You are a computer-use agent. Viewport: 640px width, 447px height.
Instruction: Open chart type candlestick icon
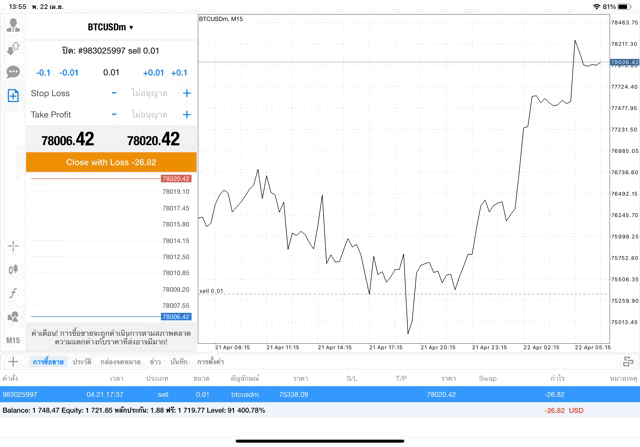[x=13, y=269]
